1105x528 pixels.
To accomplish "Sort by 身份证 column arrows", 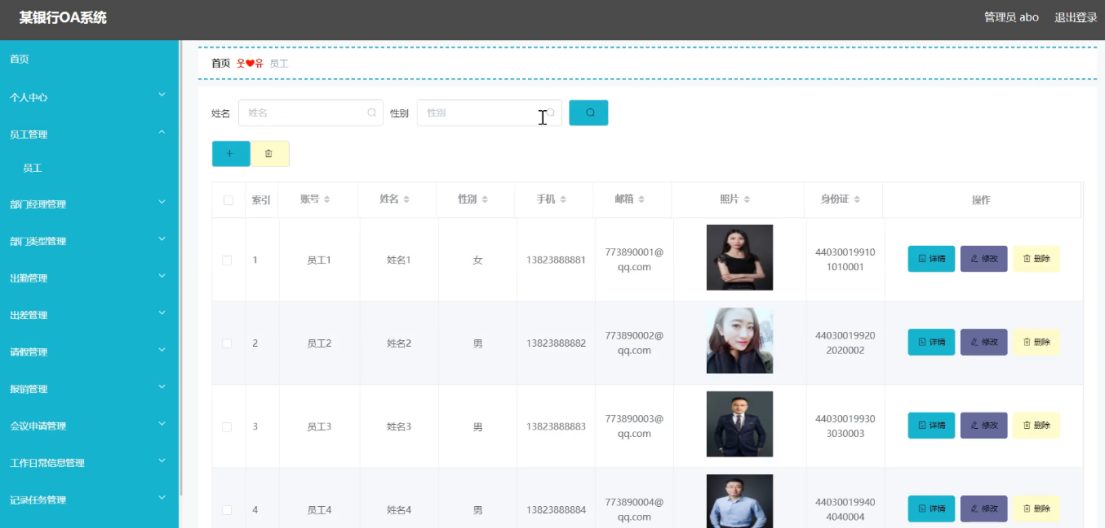I will click(857, 200).
